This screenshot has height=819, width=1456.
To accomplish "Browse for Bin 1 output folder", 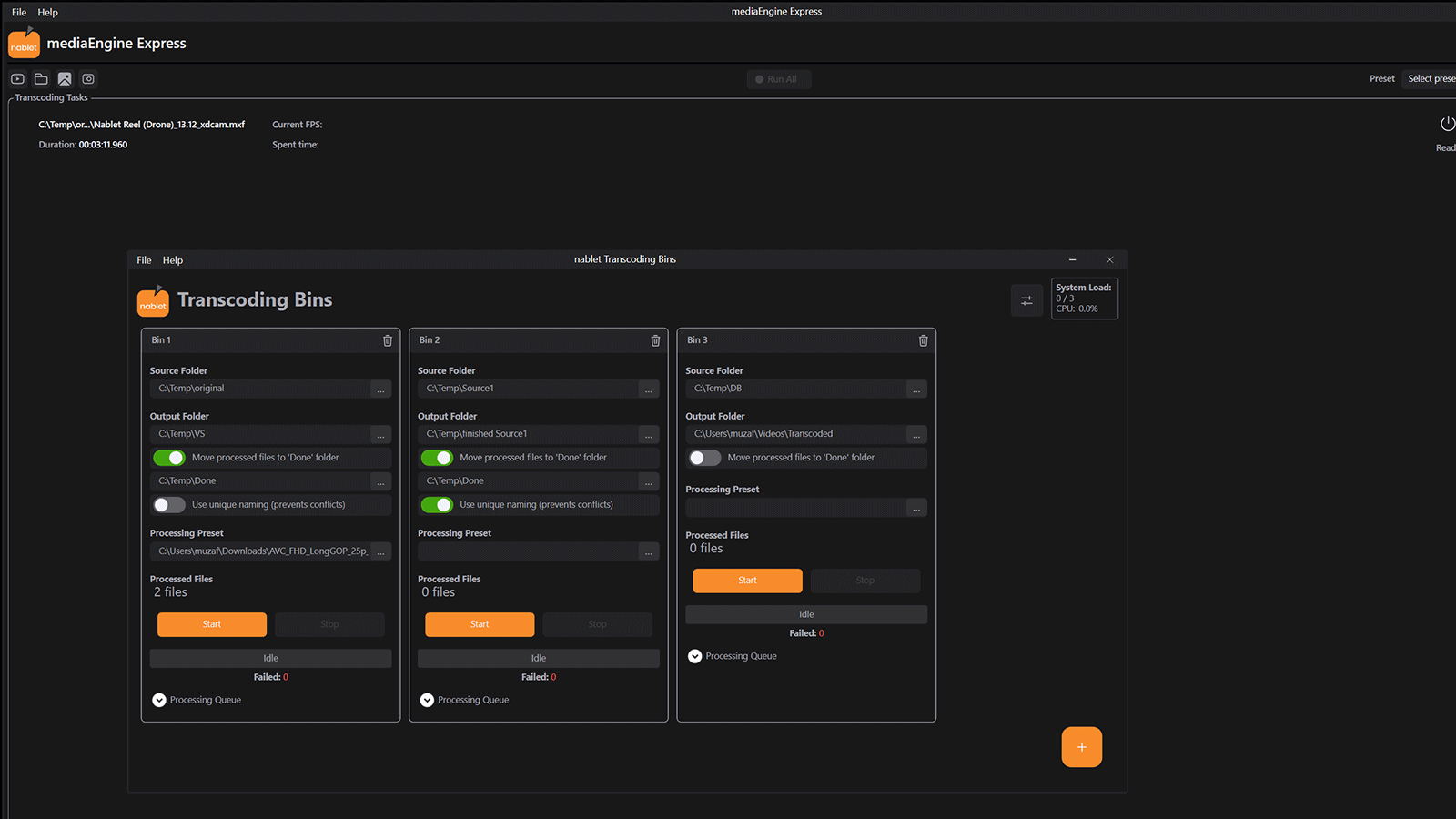I will (381, 435).
